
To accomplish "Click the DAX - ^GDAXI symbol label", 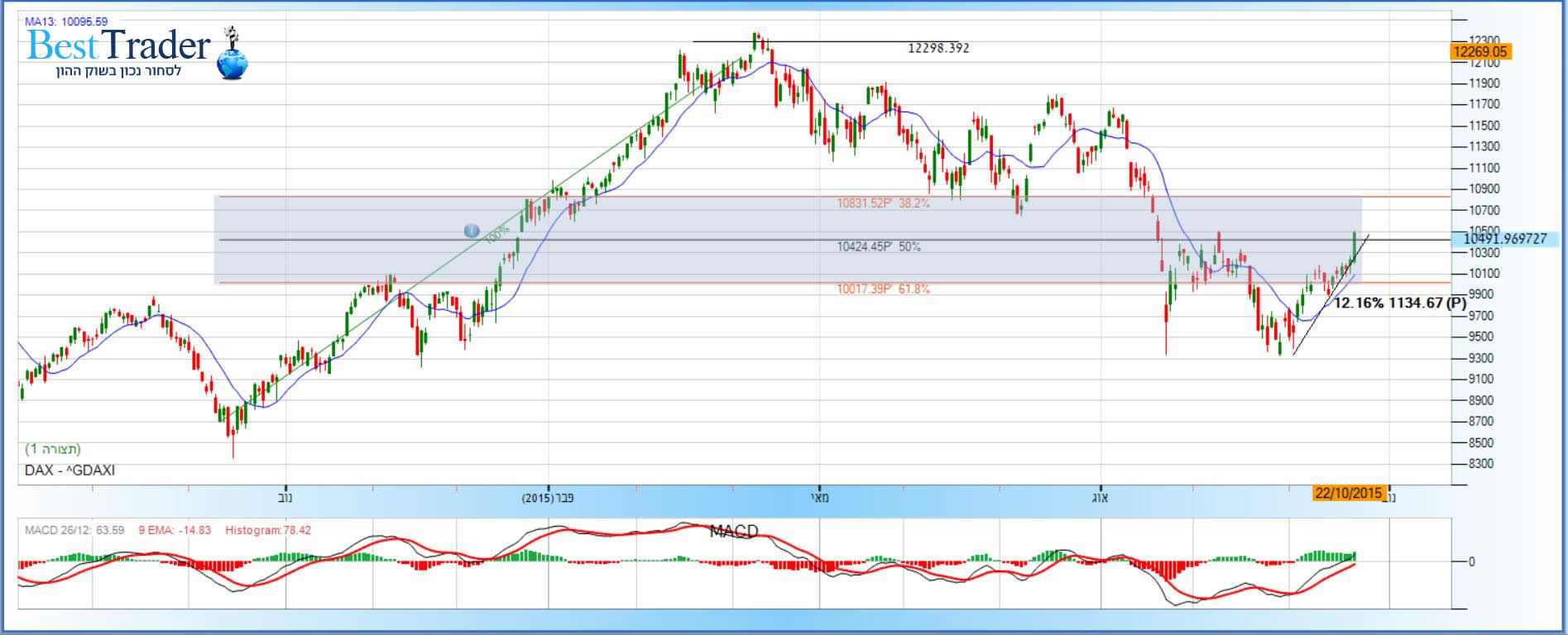I will (70, 470).
